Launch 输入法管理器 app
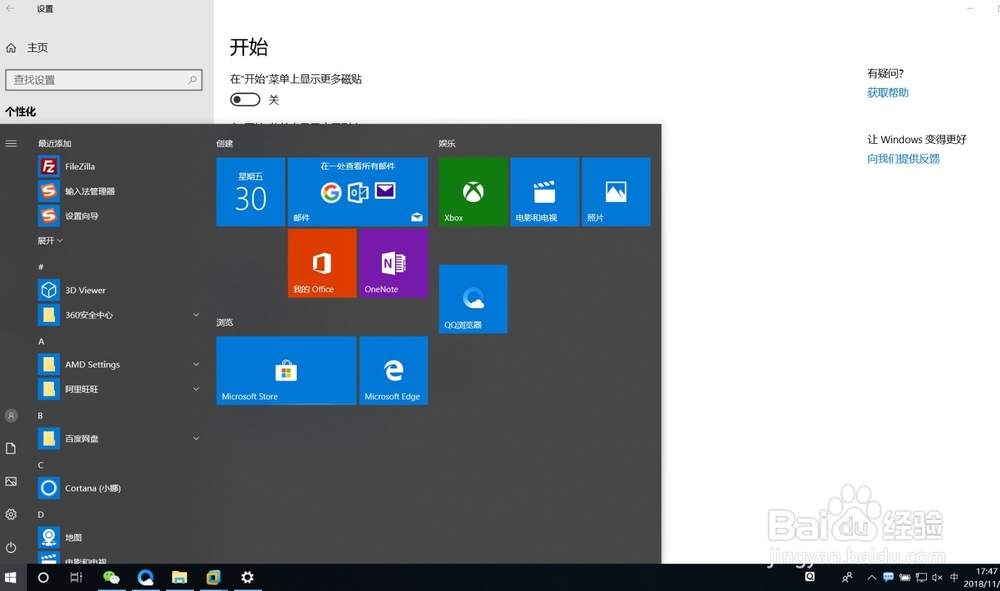 (118, 191)
